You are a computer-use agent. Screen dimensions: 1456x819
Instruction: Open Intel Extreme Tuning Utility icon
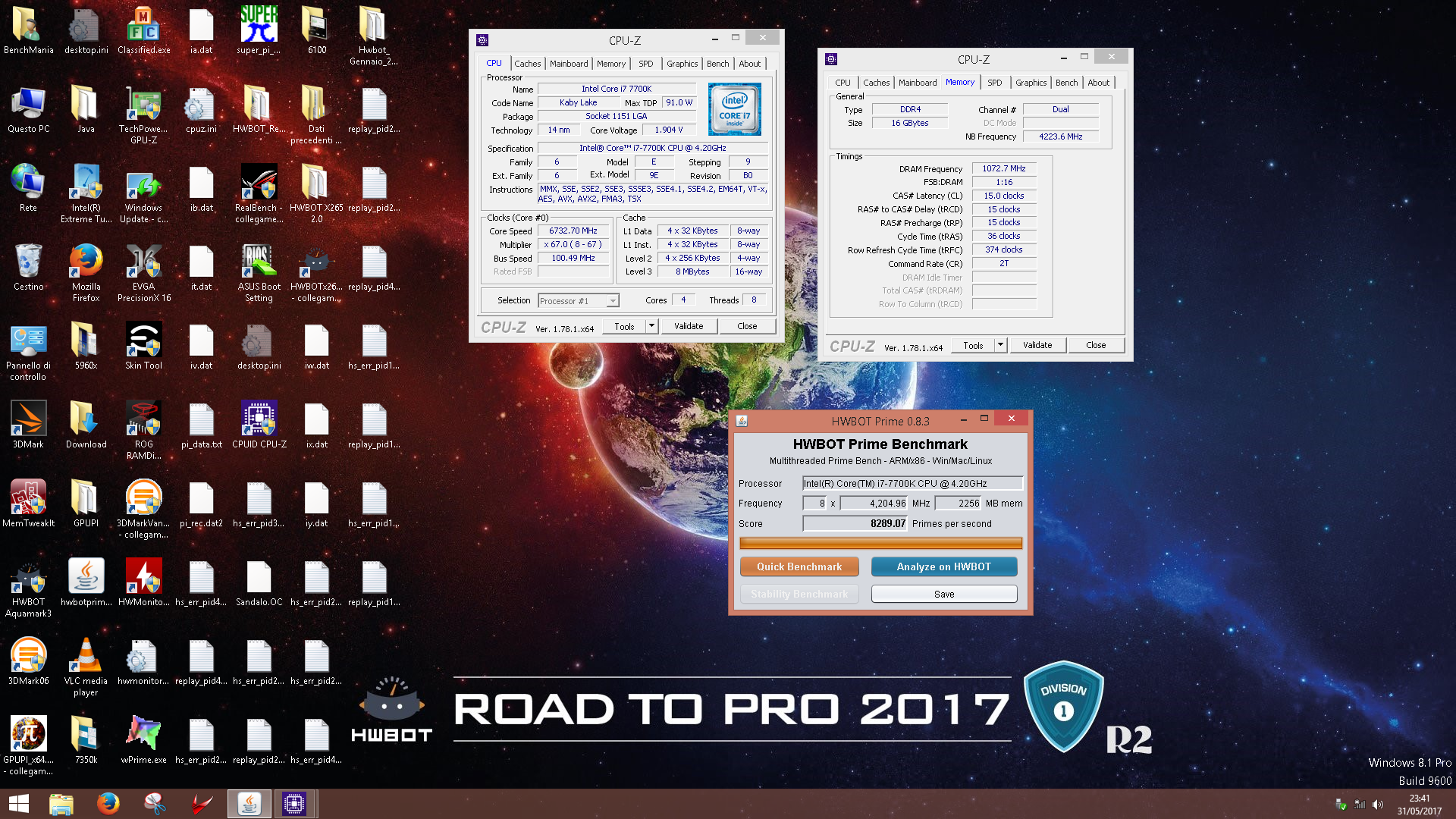(86, 193)
